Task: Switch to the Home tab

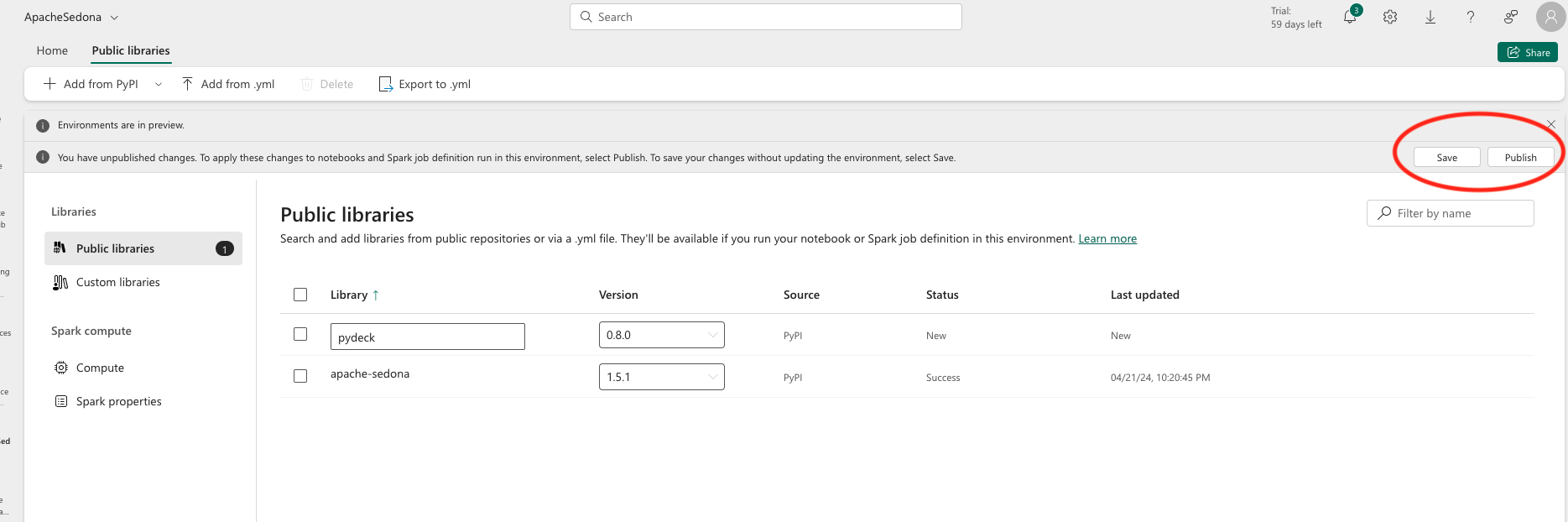Action: coord(52,50)
